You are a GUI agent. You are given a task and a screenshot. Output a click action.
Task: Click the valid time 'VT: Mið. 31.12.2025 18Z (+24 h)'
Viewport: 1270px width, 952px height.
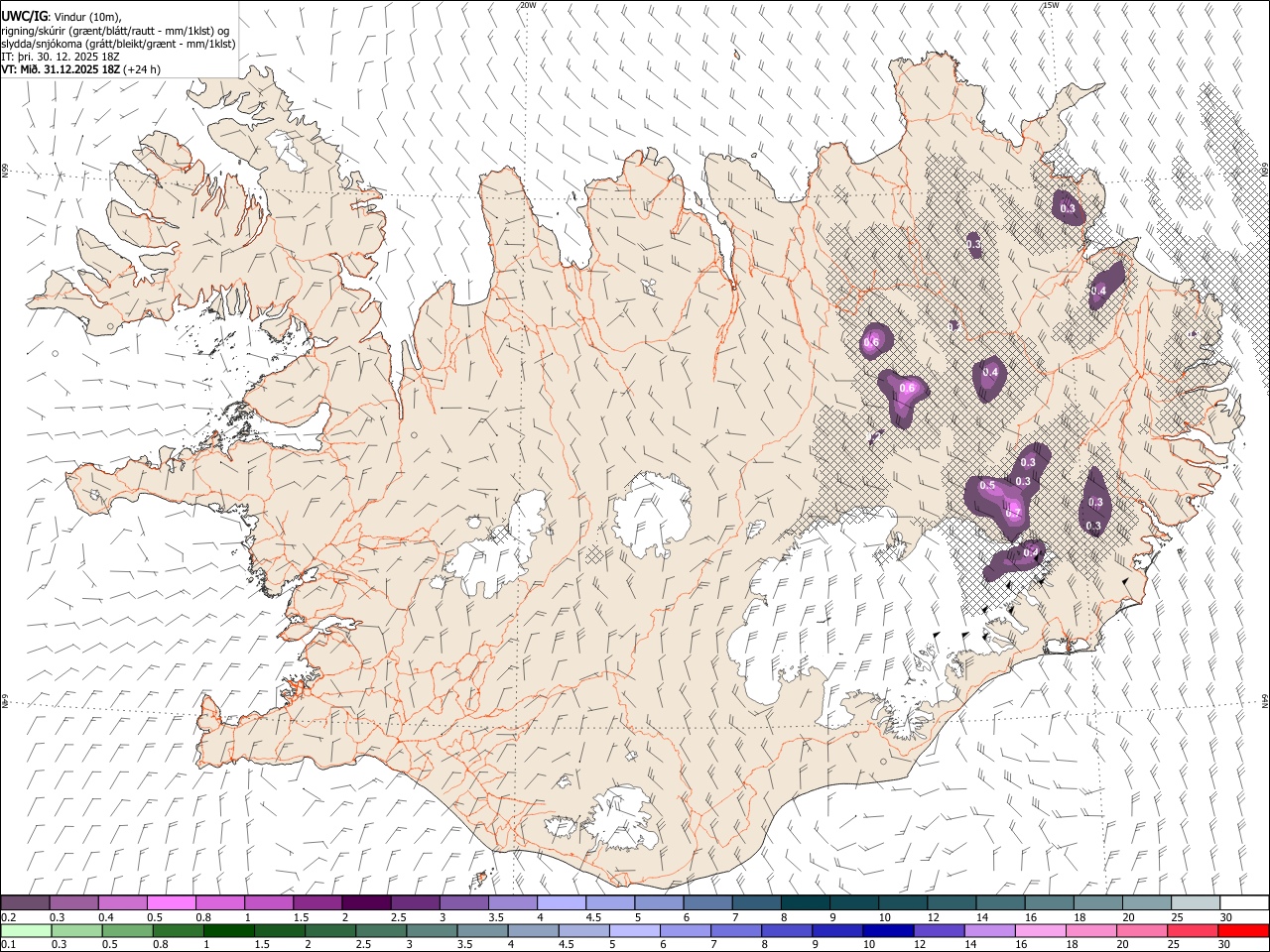click(x=81, y=69)
